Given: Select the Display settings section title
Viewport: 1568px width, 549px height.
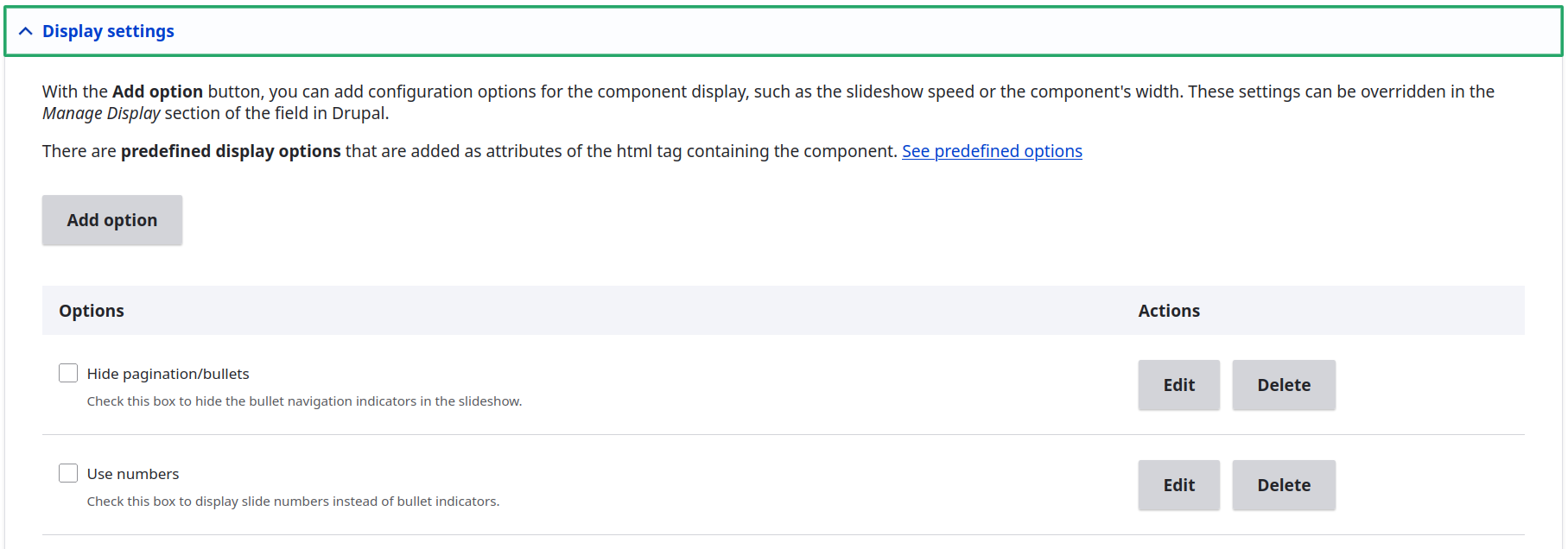Looking at the screenshot, I should click(x=107, y=31).
